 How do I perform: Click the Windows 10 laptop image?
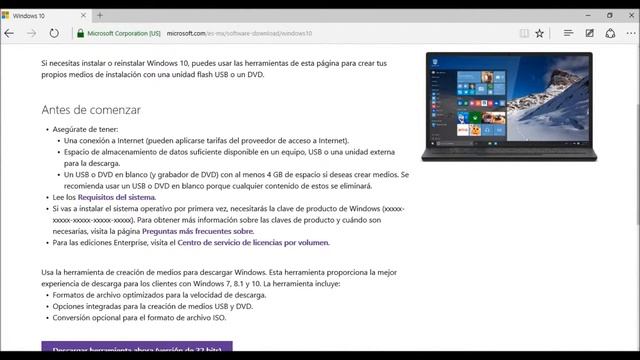pos(509,107)
